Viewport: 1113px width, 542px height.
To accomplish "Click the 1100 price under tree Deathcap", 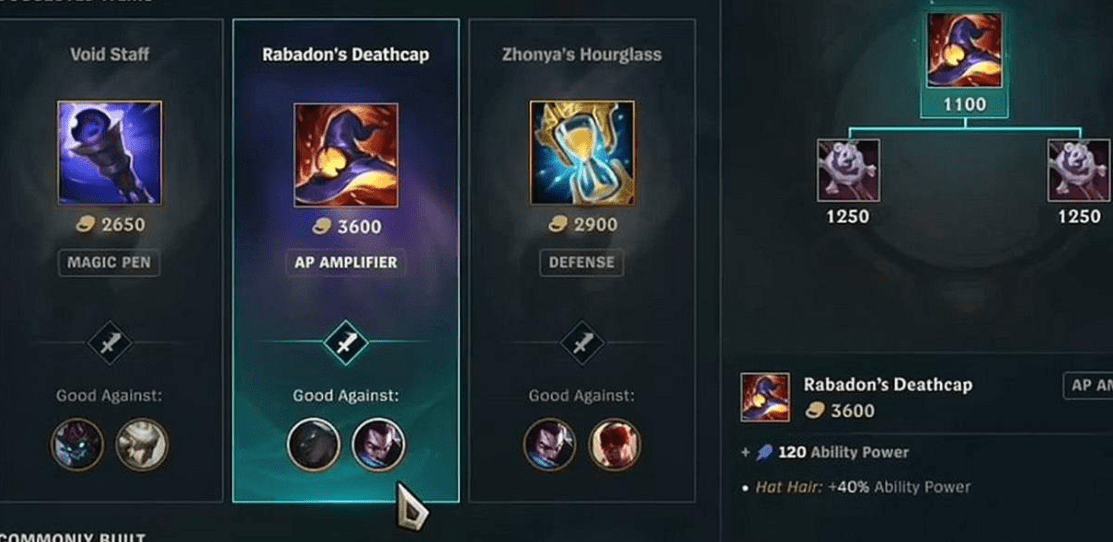I will point(965,105).
